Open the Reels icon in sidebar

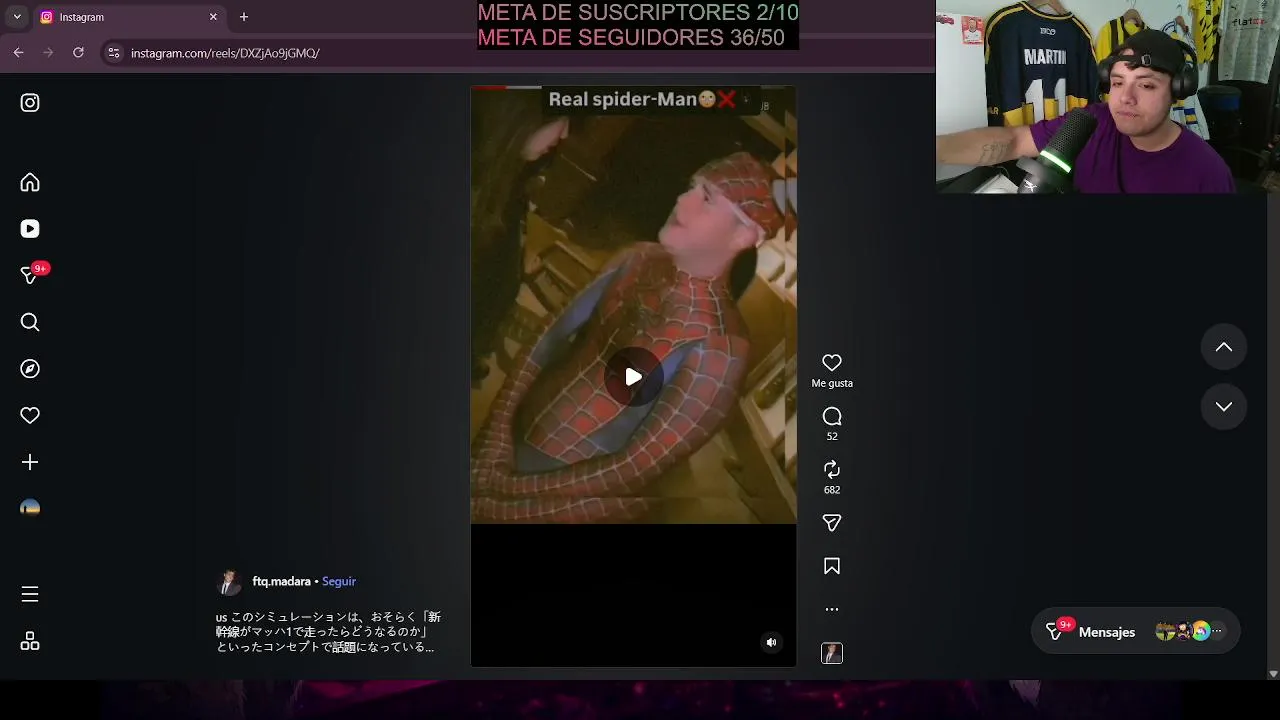[30, 229]
